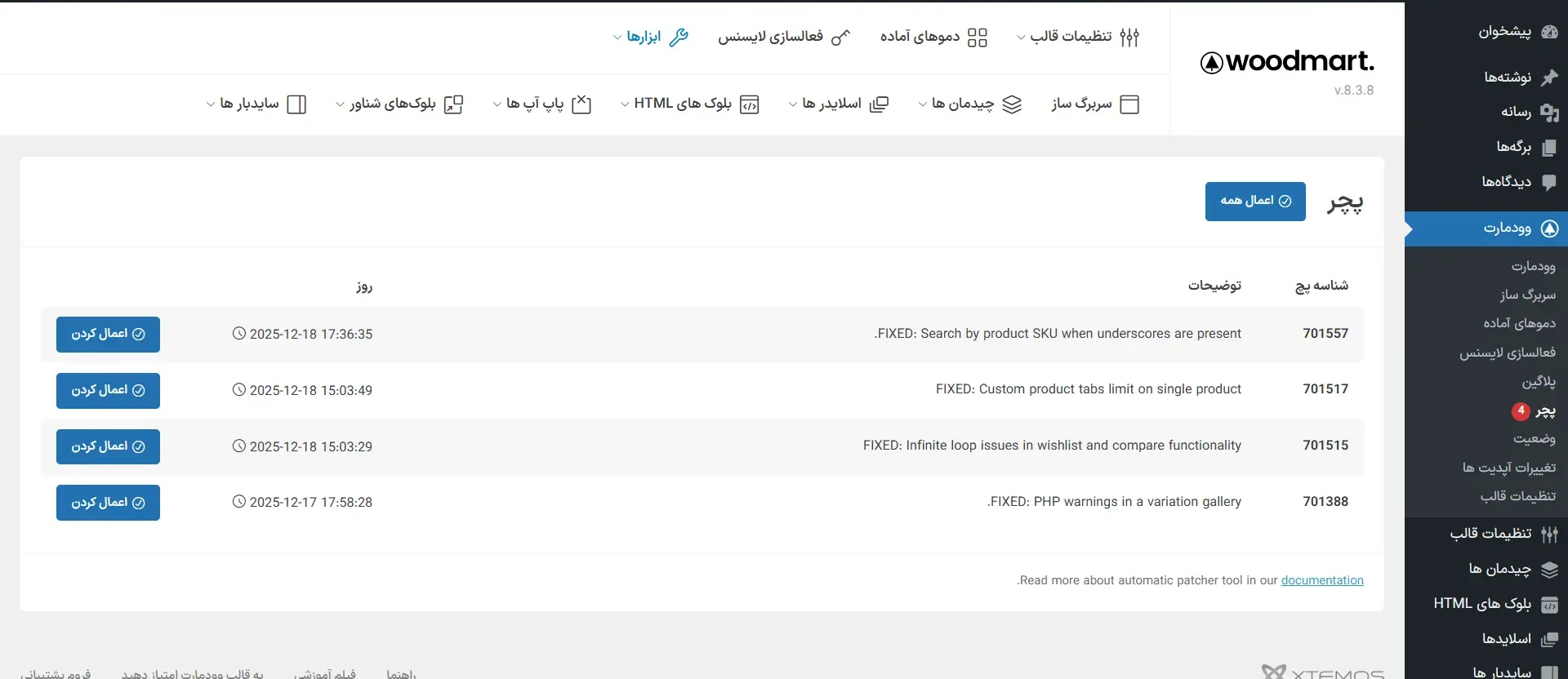Click the Floating Blocks (بلوک‌های شناور) icon
Screen dimensions: 1568x679
click(453, 104)
